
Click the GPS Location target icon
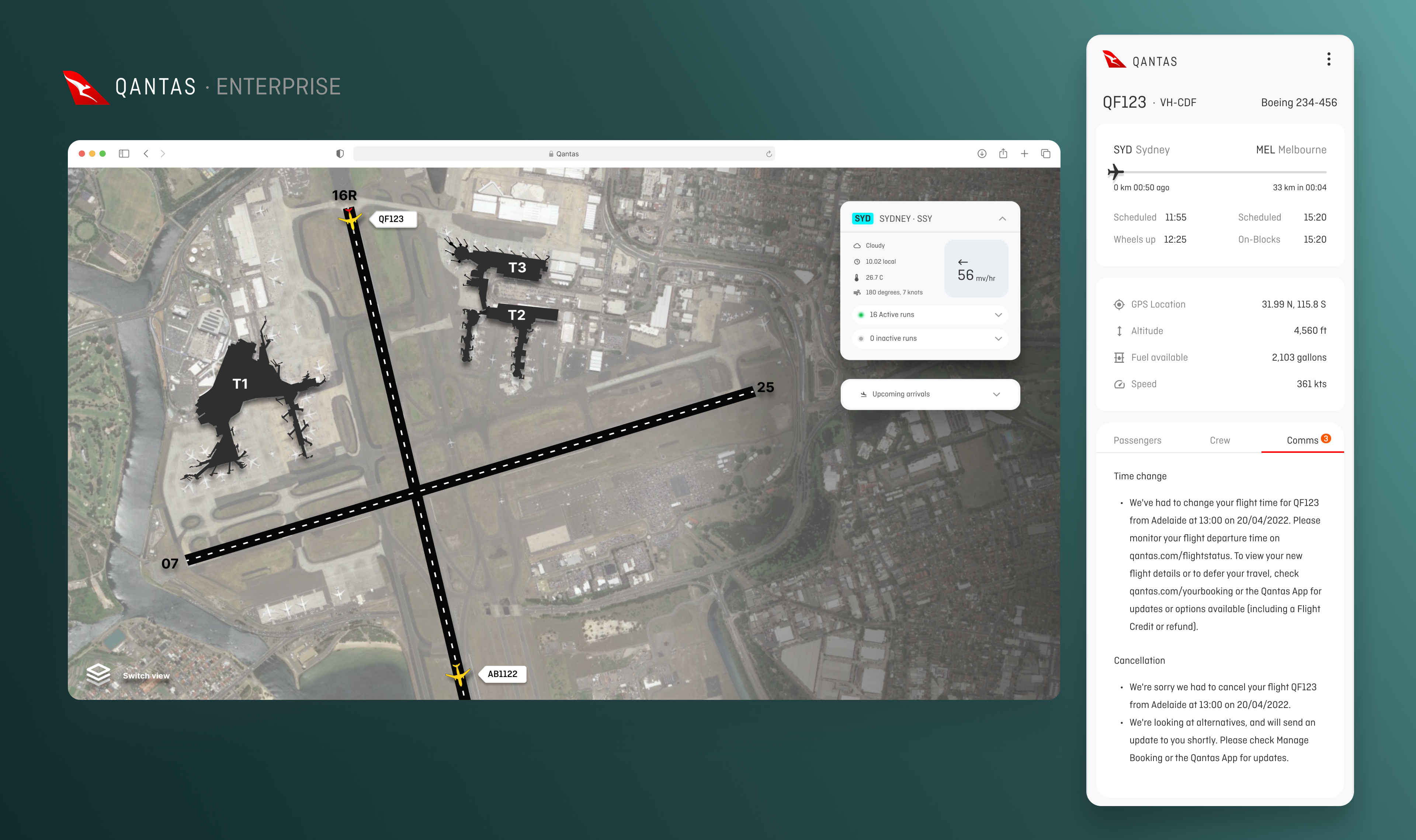coord(1119,305)
